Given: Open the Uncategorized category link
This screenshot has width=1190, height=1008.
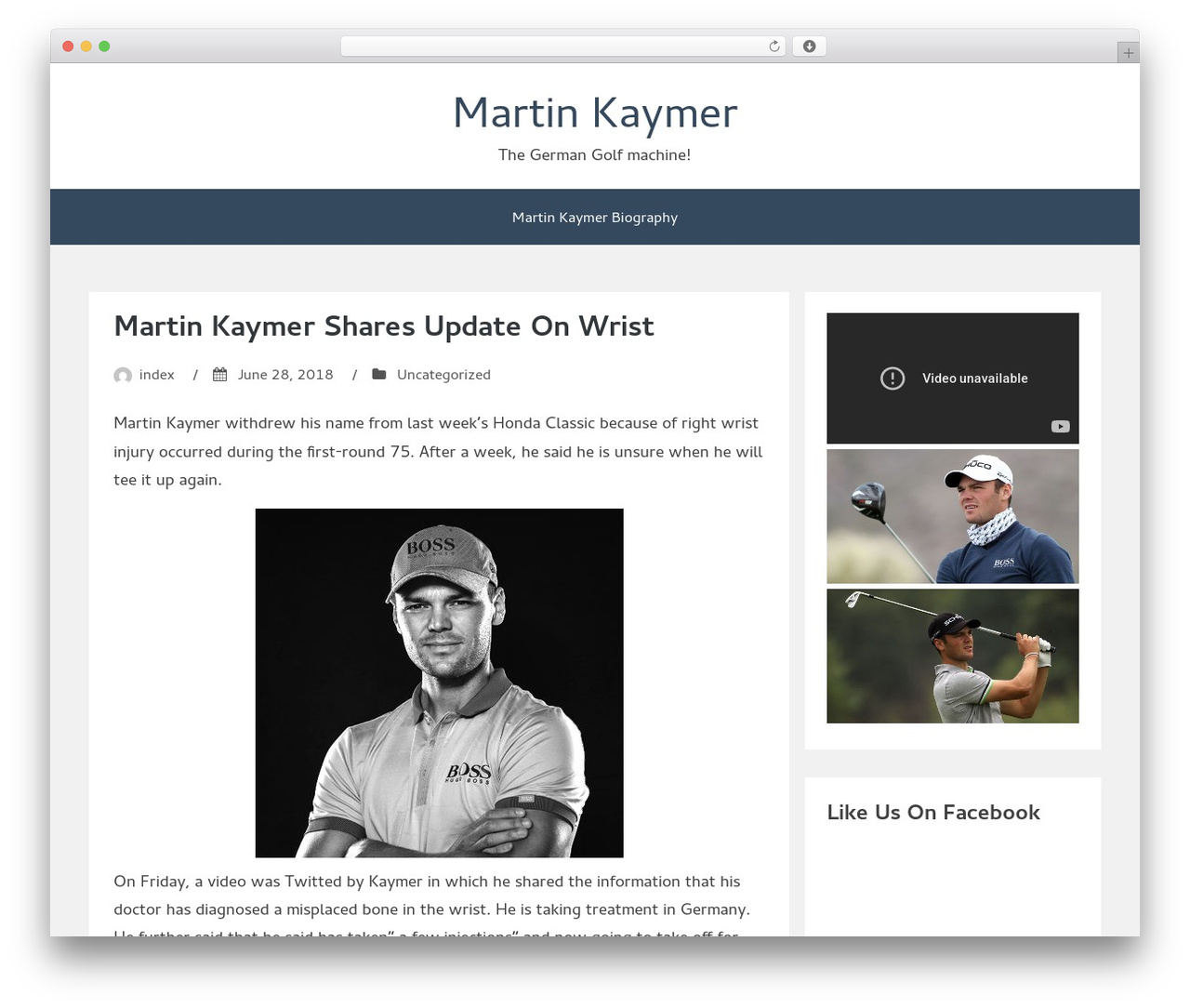Looking at the screenshot, I should [x=443, y=375].
